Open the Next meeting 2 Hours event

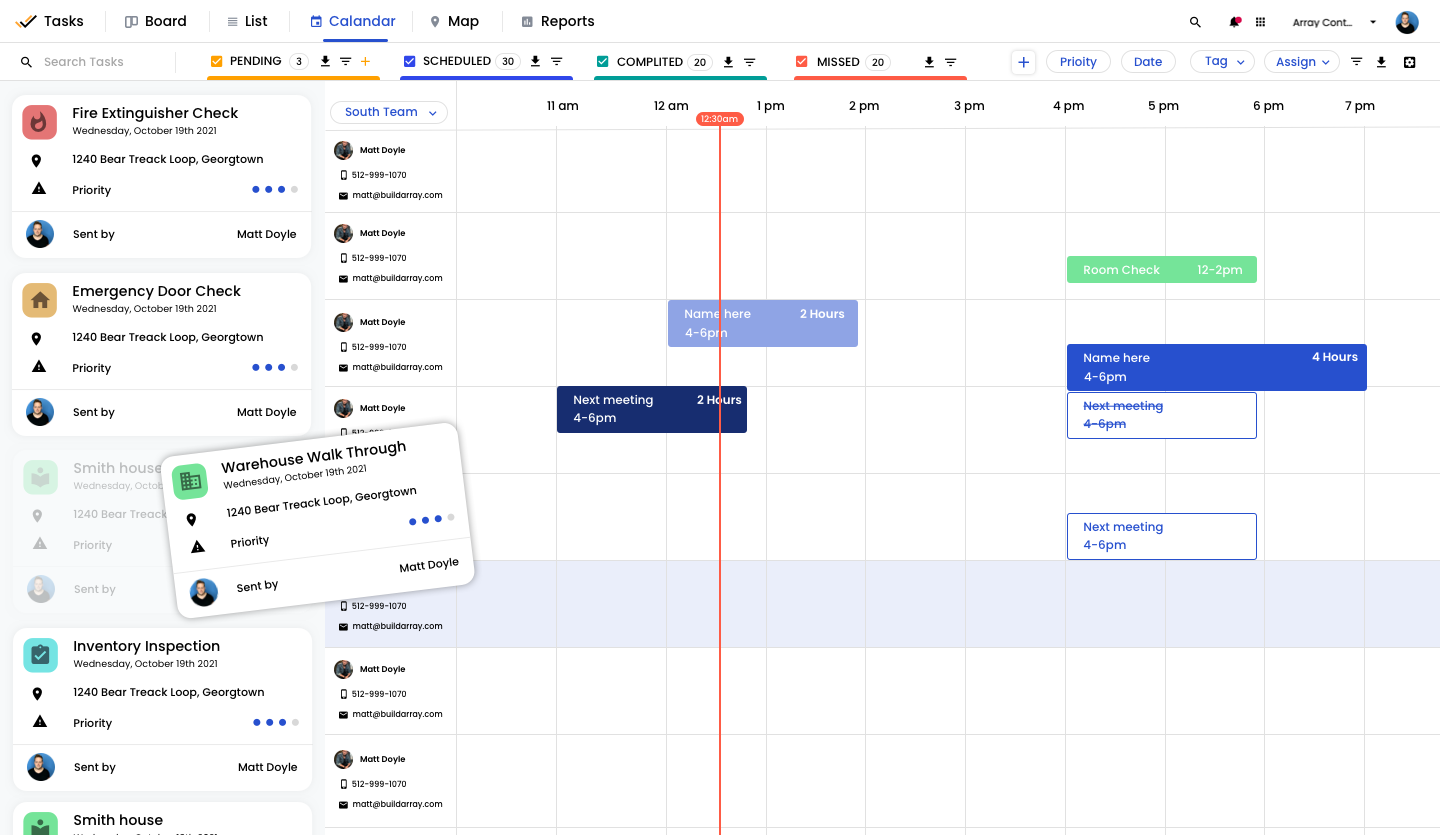(x=652, y=409)
